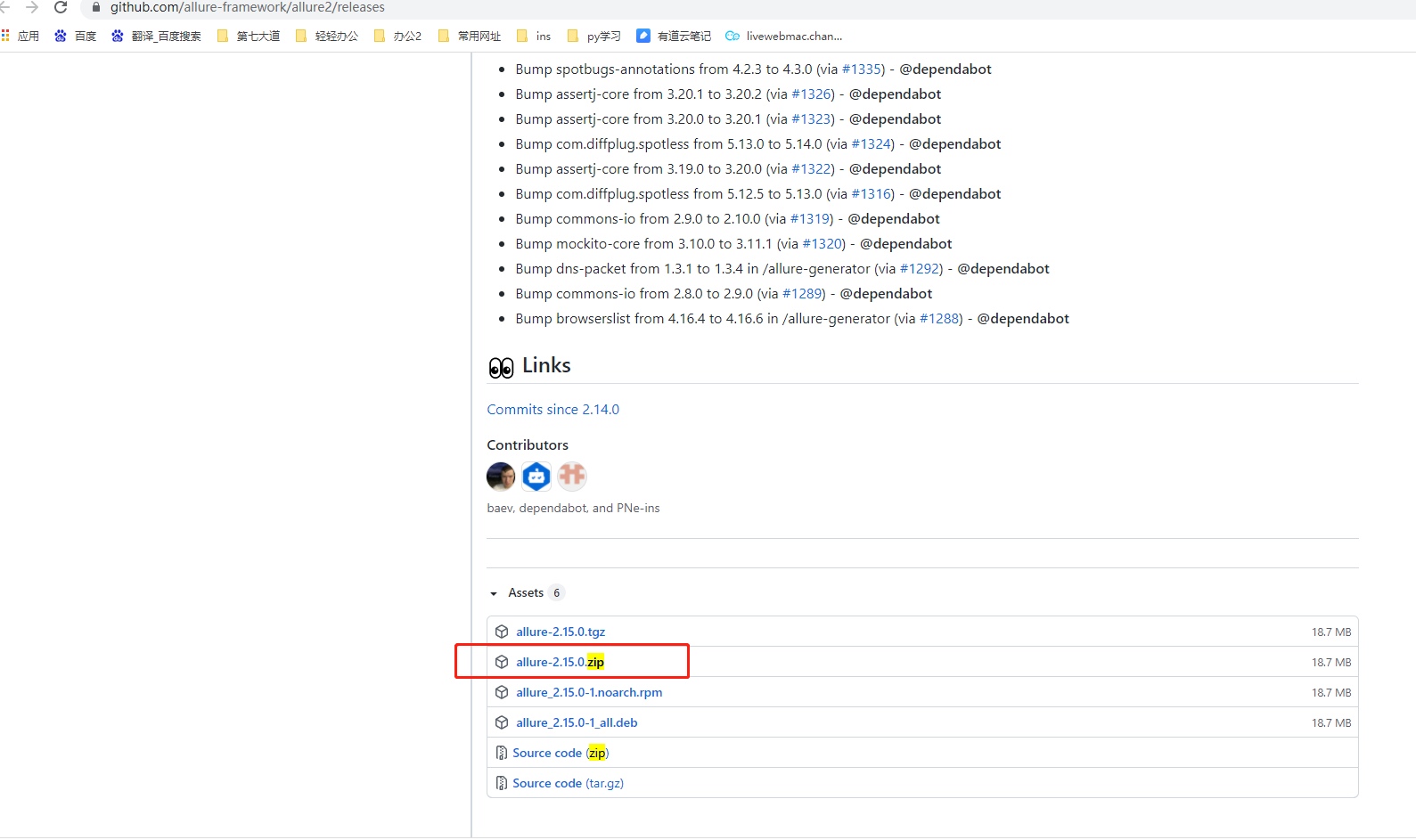Open the Commits since 2.14.0 link

[553, 410]
